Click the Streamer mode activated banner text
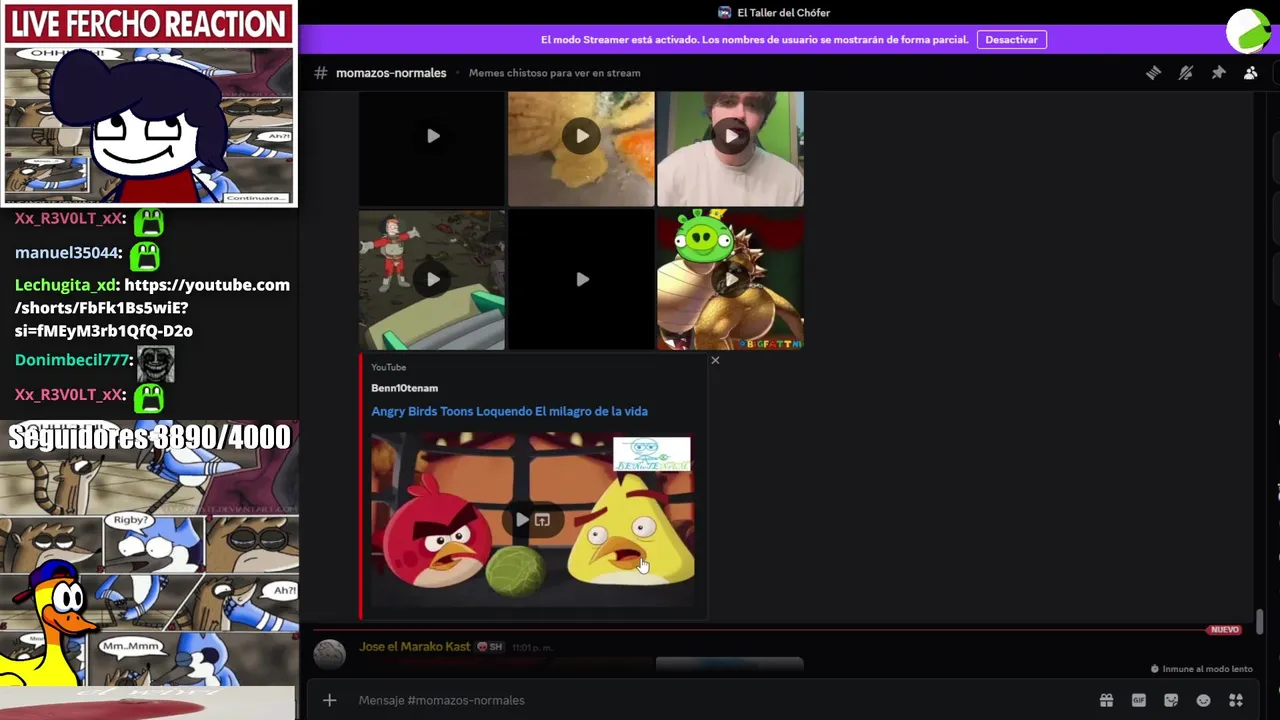Image resolution: width=1280 pixels, height=720 pixels. coord(754,40)
